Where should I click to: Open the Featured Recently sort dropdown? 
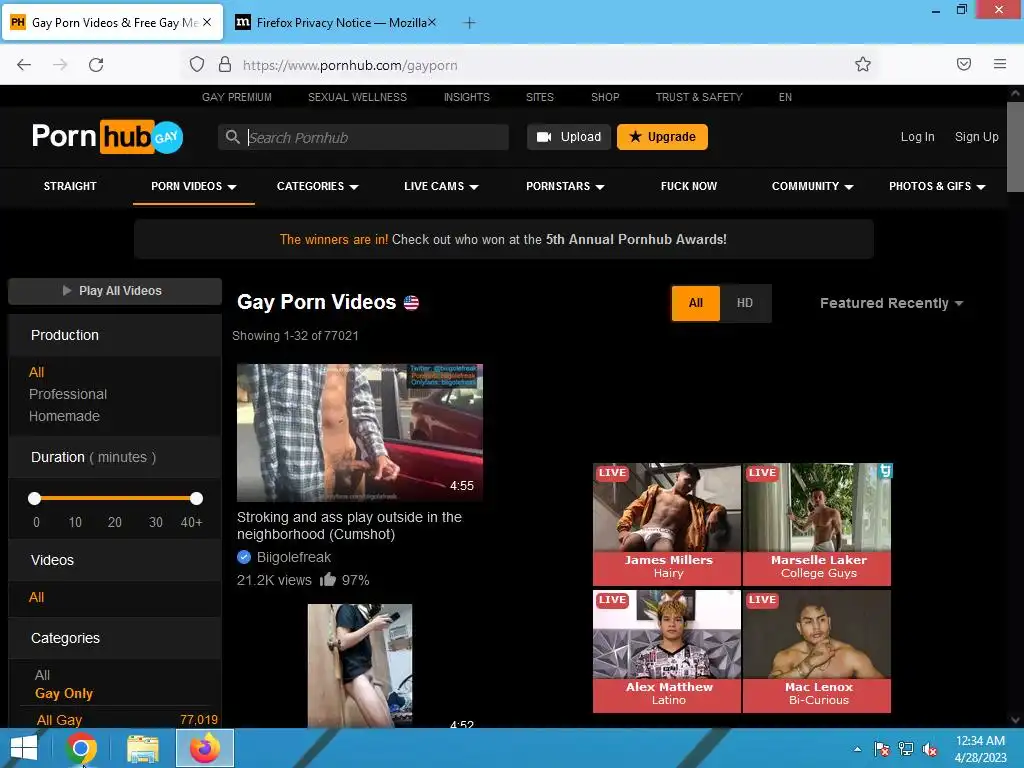pyautogui.click(x=891, y=303)
